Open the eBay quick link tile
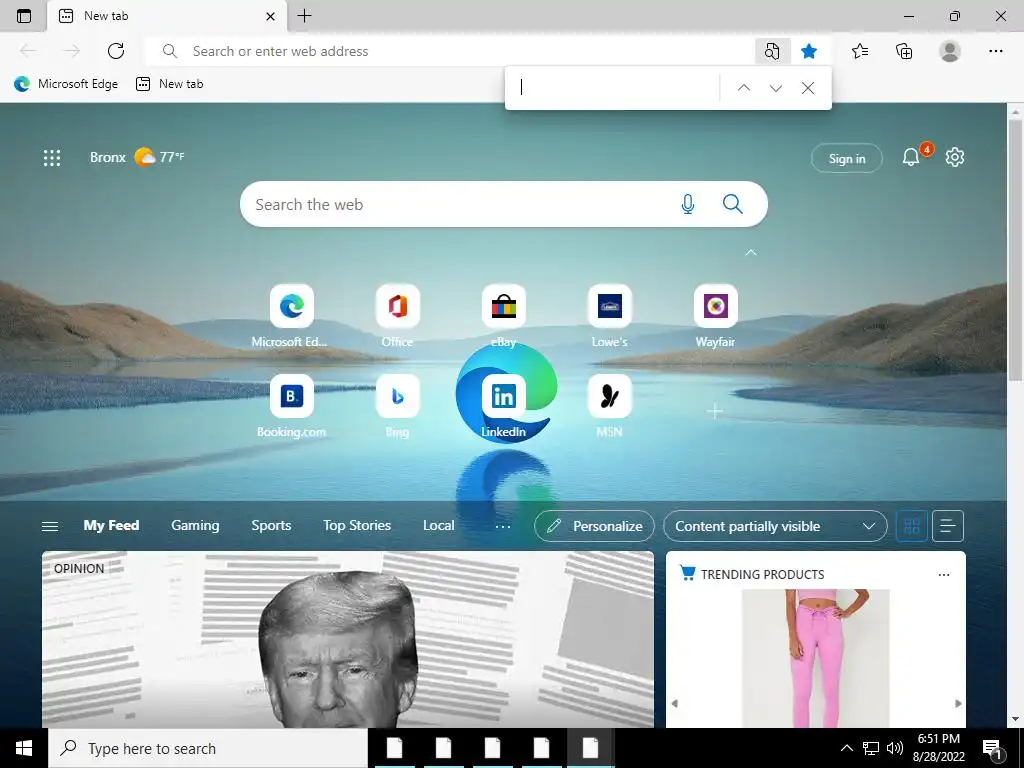This screenshot has width=1024, height=768. (x=504, y=306)
